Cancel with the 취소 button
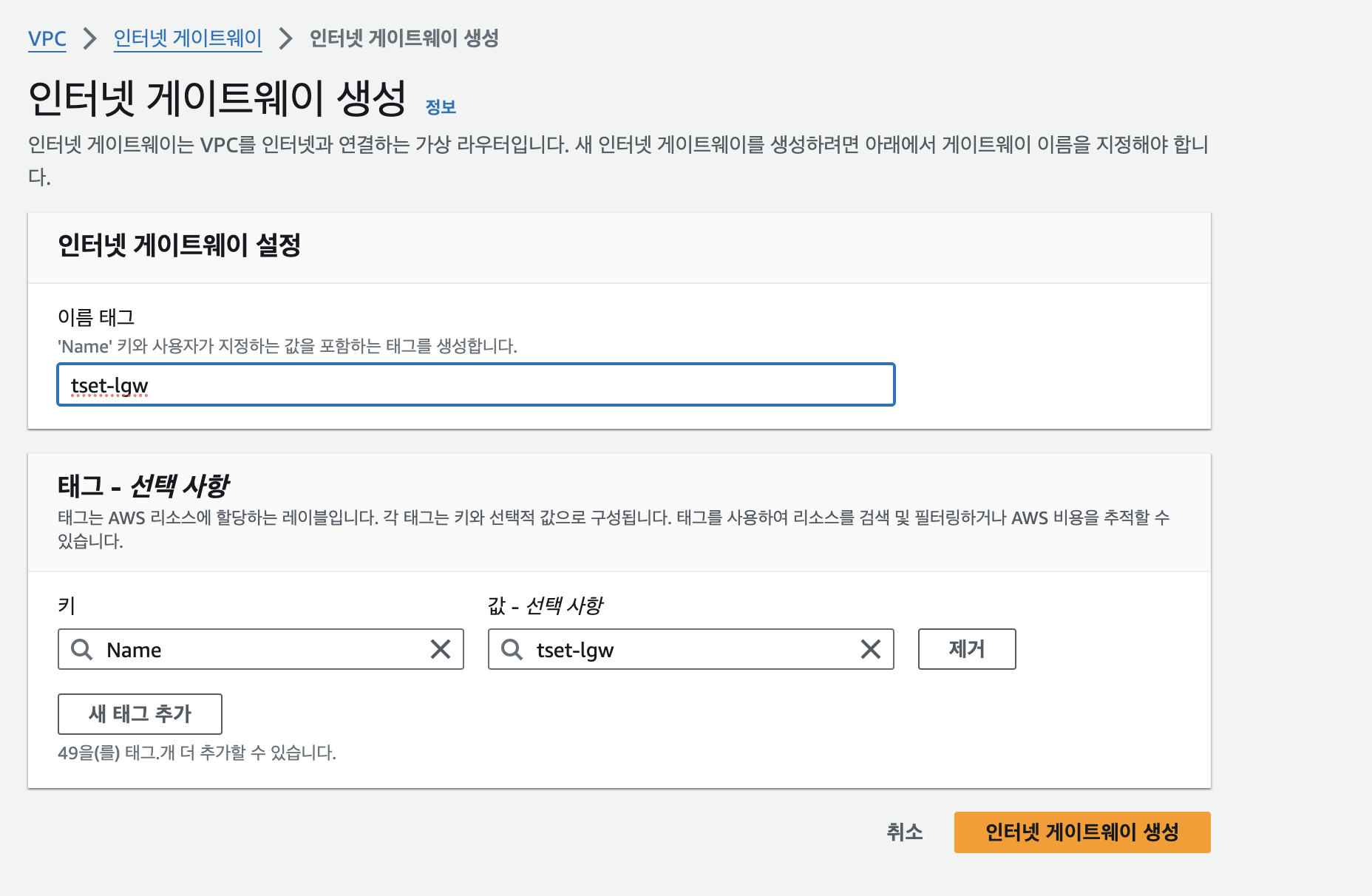Image resolution: width=1372 pixels, height=896 pixels. 905,832
